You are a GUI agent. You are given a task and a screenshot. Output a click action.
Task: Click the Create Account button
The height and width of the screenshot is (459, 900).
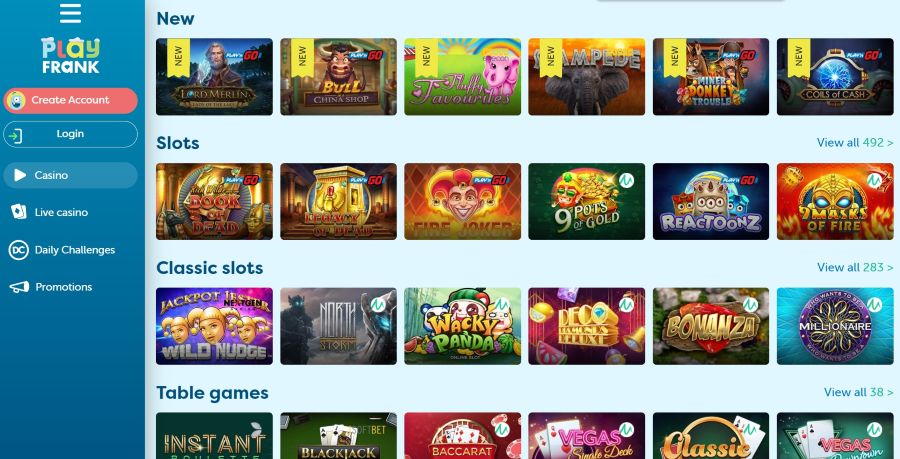pos(70,100)
